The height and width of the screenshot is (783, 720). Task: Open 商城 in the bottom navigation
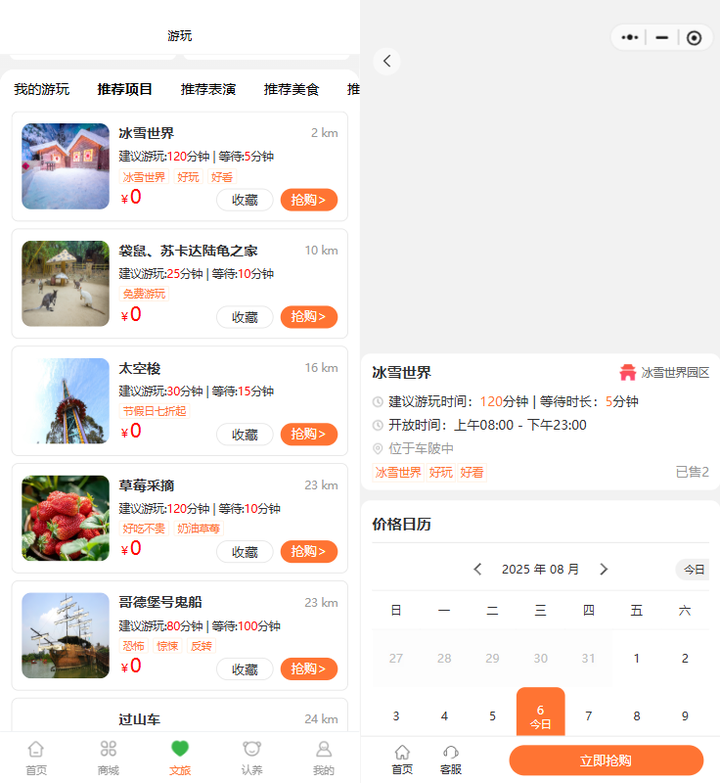click(108, 758)
